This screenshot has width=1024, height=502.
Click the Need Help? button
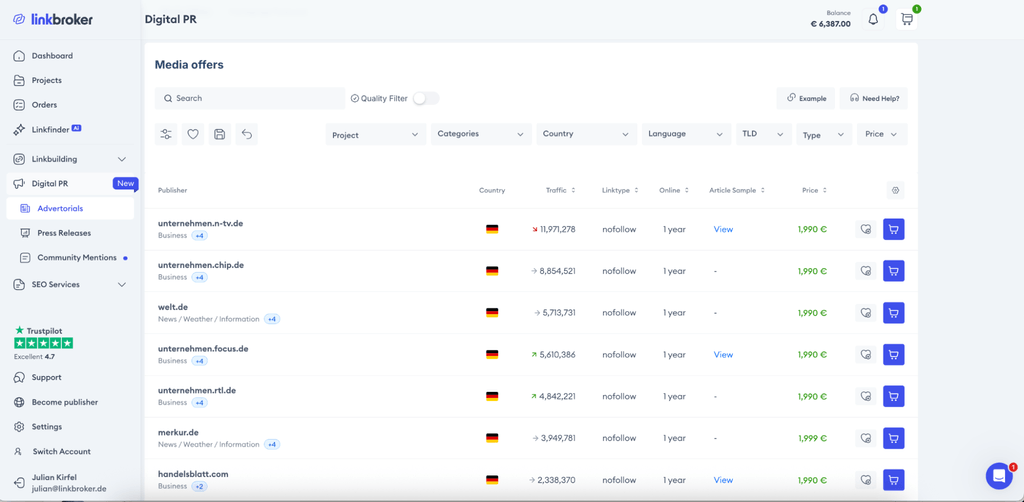874,98
